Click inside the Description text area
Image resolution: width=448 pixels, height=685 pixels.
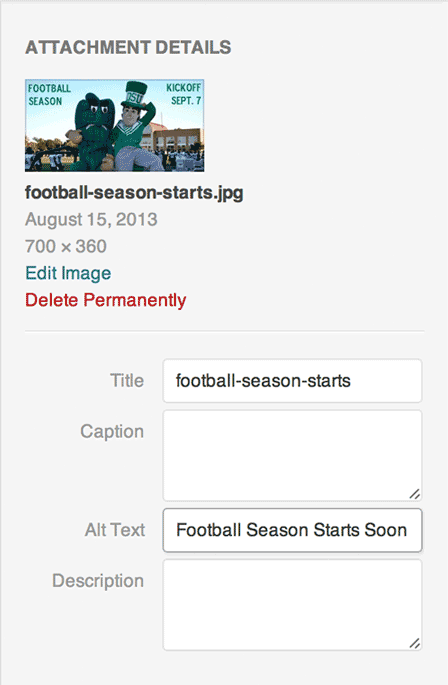coord(292,605)
